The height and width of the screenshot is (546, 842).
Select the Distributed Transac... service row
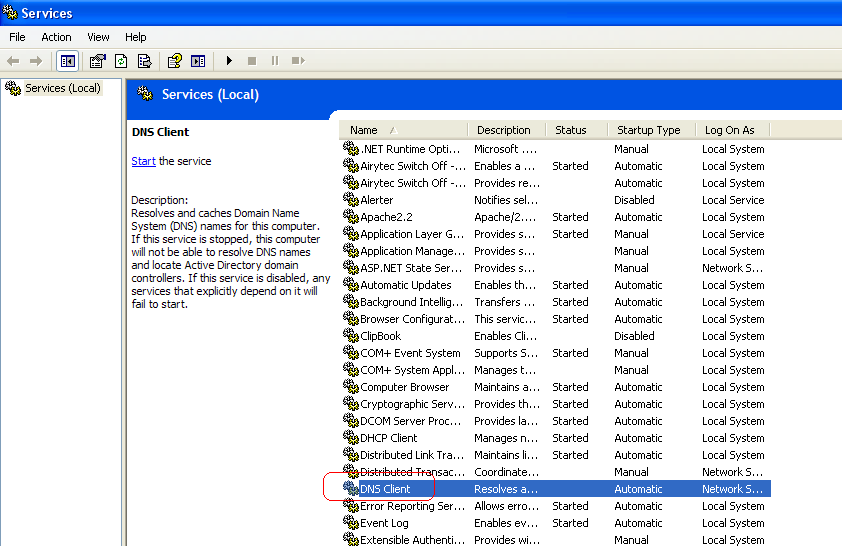pos(556,472)
